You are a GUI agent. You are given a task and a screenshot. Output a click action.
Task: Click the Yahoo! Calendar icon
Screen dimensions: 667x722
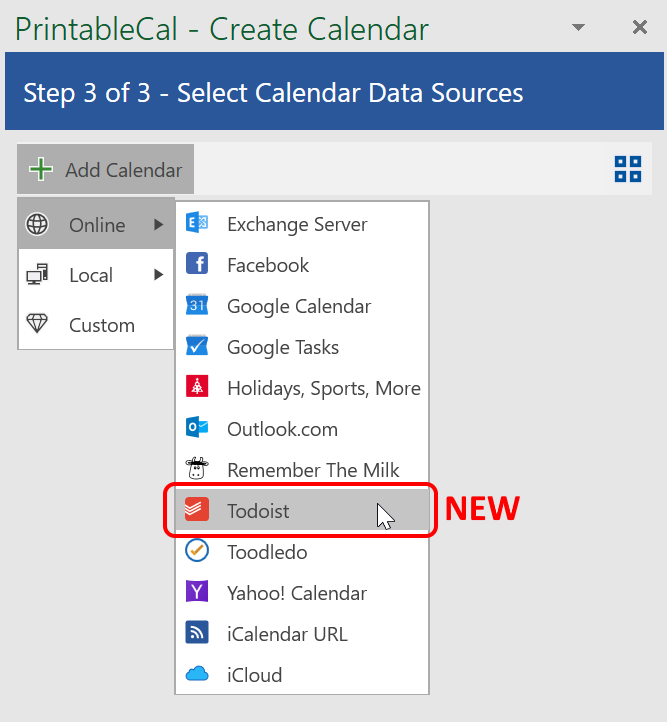197,592
